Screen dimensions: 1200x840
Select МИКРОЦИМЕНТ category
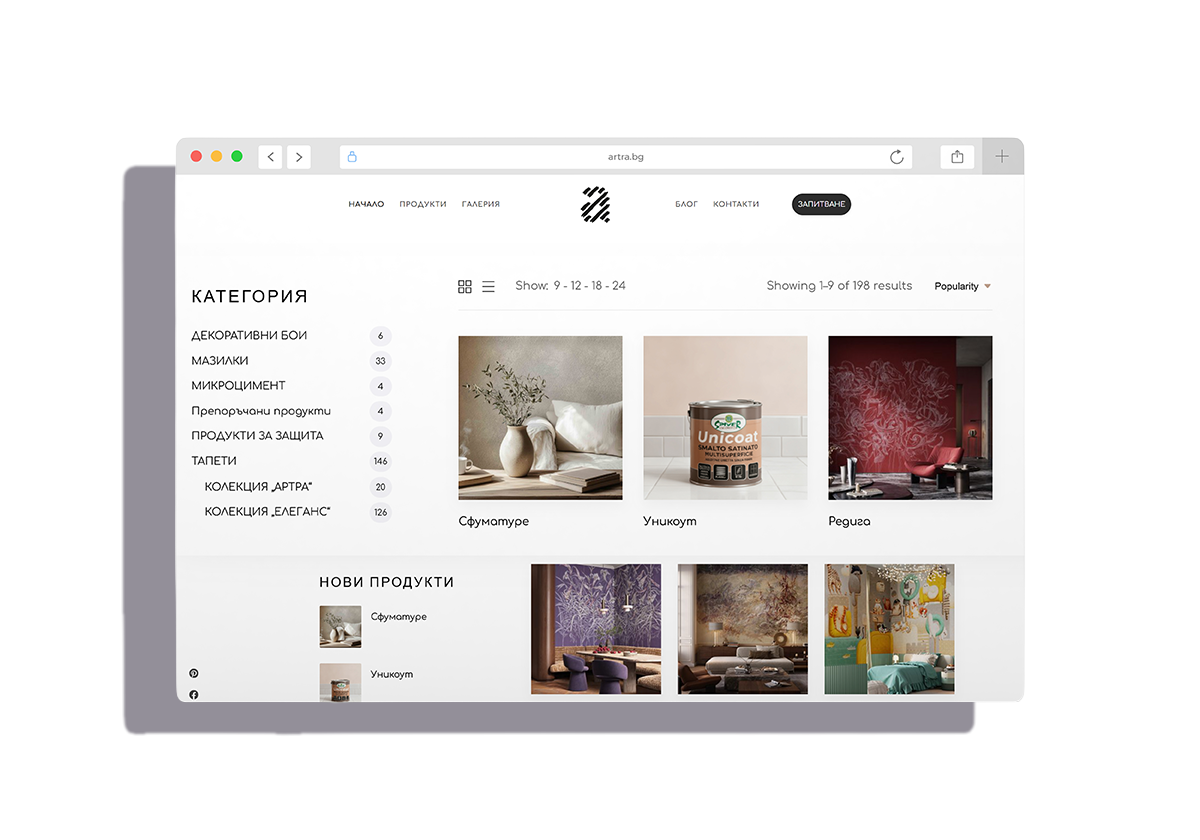(x=238, y=386)
